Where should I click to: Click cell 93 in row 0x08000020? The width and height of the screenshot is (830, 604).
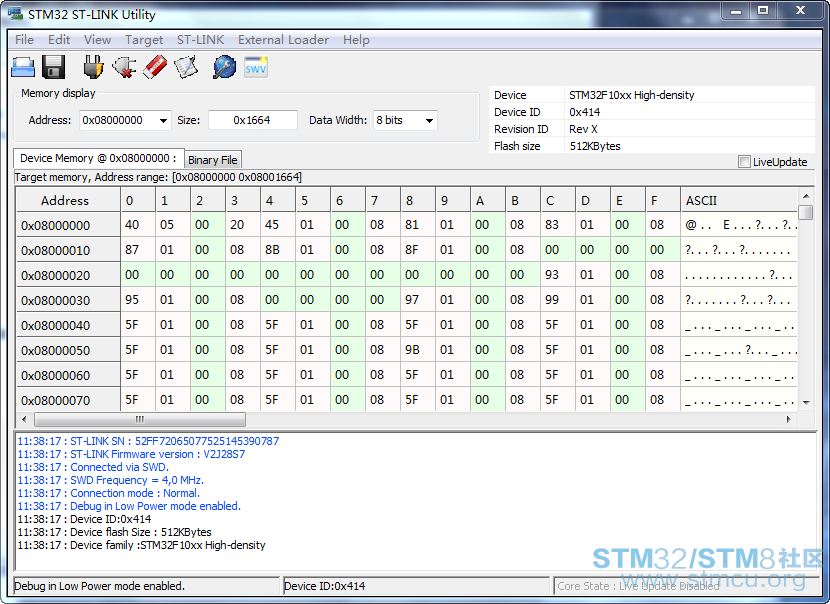[x=557, y=275]
